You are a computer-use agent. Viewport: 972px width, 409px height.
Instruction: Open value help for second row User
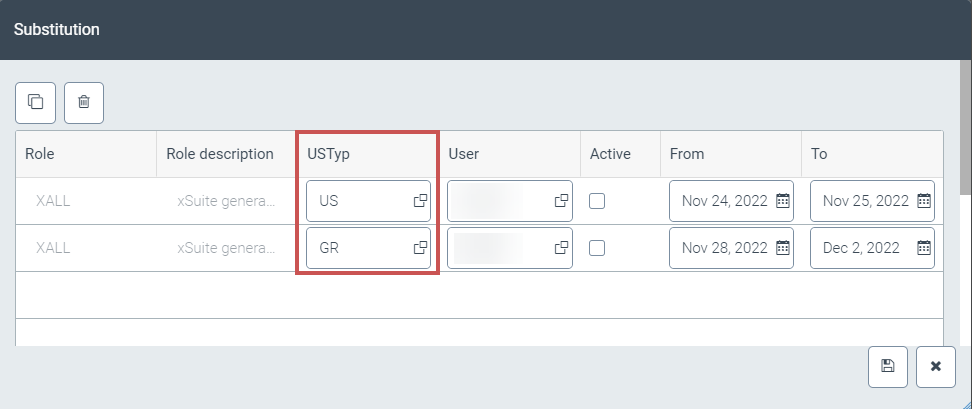[x=562, y=248]
